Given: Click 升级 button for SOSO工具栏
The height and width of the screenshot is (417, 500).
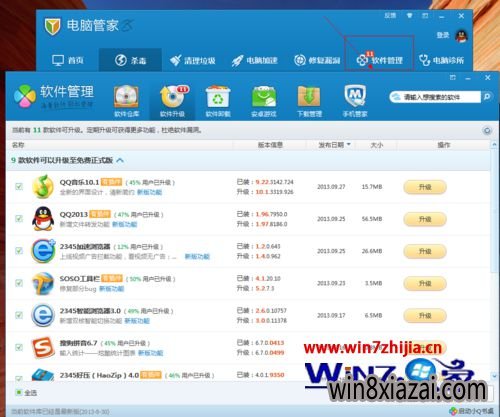Looking at the screenshot, I should tap(425, 283).
